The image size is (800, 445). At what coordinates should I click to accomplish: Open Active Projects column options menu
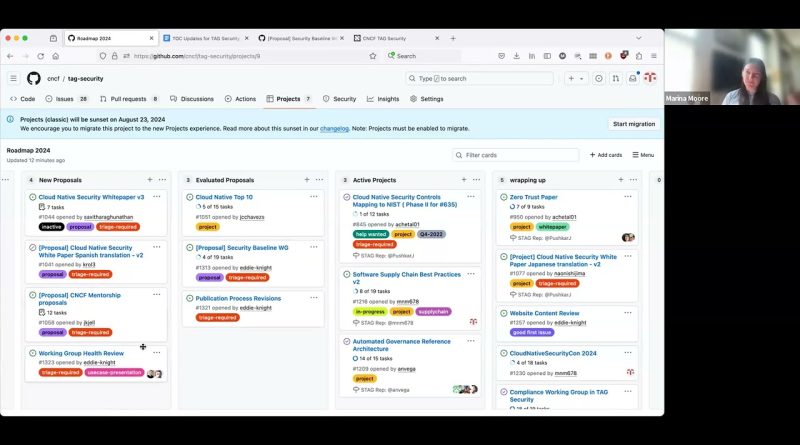(x=477, y=180)
